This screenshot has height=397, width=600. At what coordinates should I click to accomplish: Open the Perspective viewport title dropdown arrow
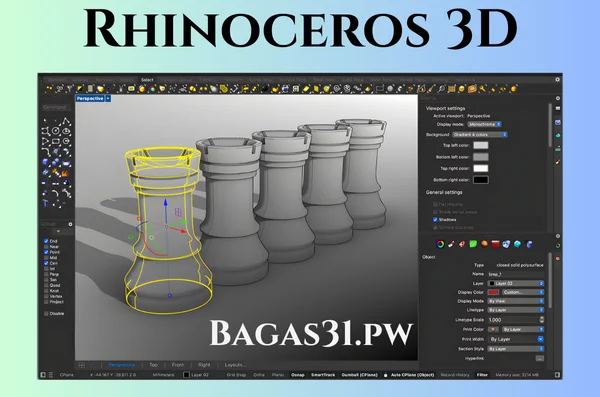108,99
